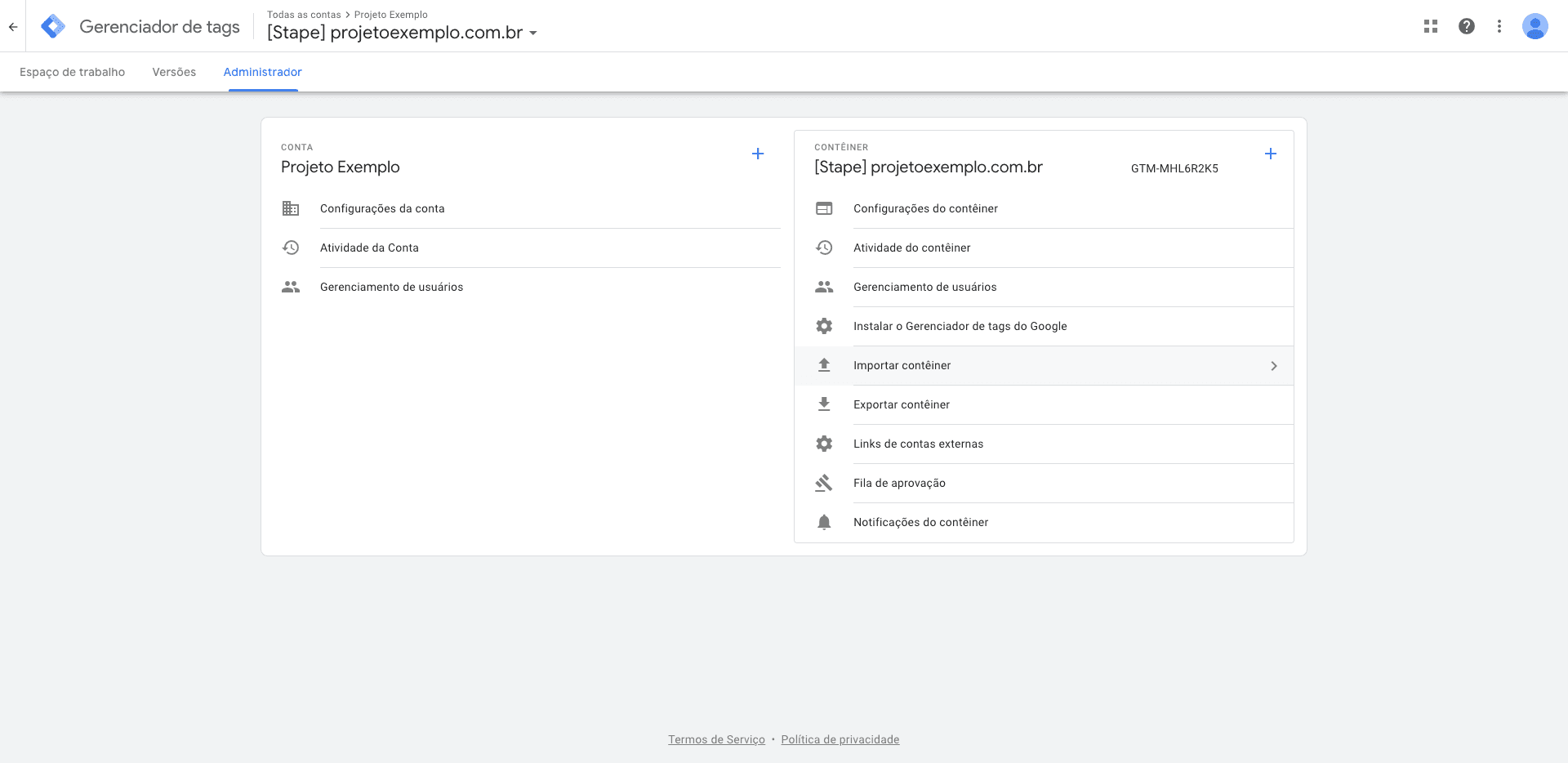Expand the container selector dropdown arrow
1568x763 pixels.
(533, 33)
